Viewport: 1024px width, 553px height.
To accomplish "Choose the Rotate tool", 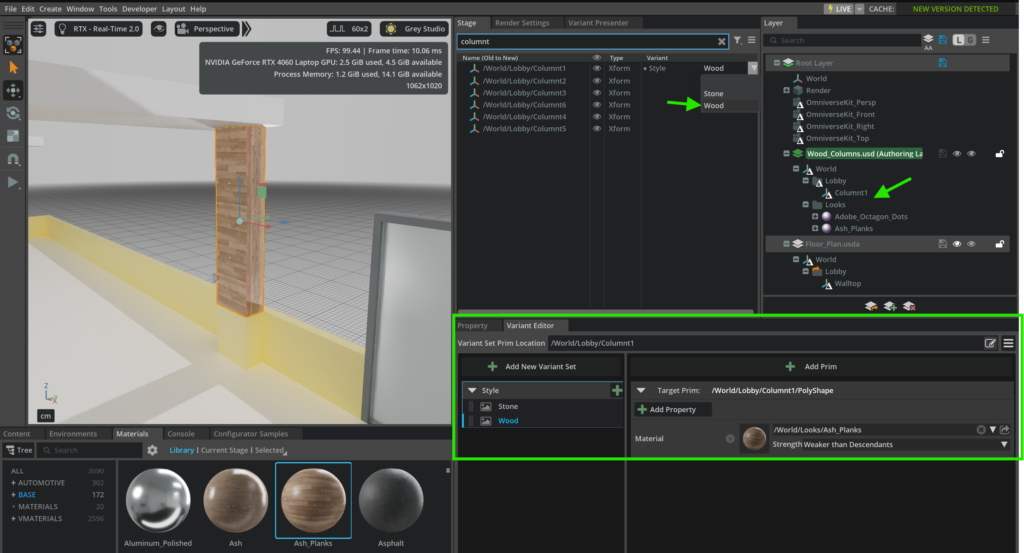I will (14, 113).
